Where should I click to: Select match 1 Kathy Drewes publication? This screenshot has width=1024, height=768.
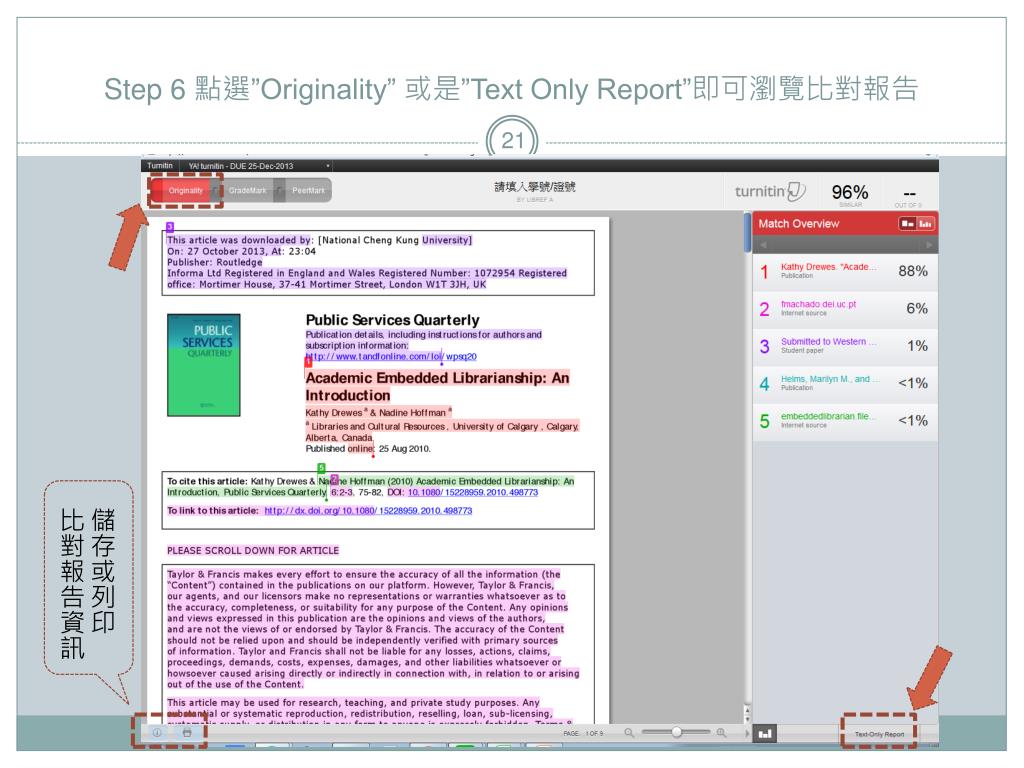(x=845, y=271)
